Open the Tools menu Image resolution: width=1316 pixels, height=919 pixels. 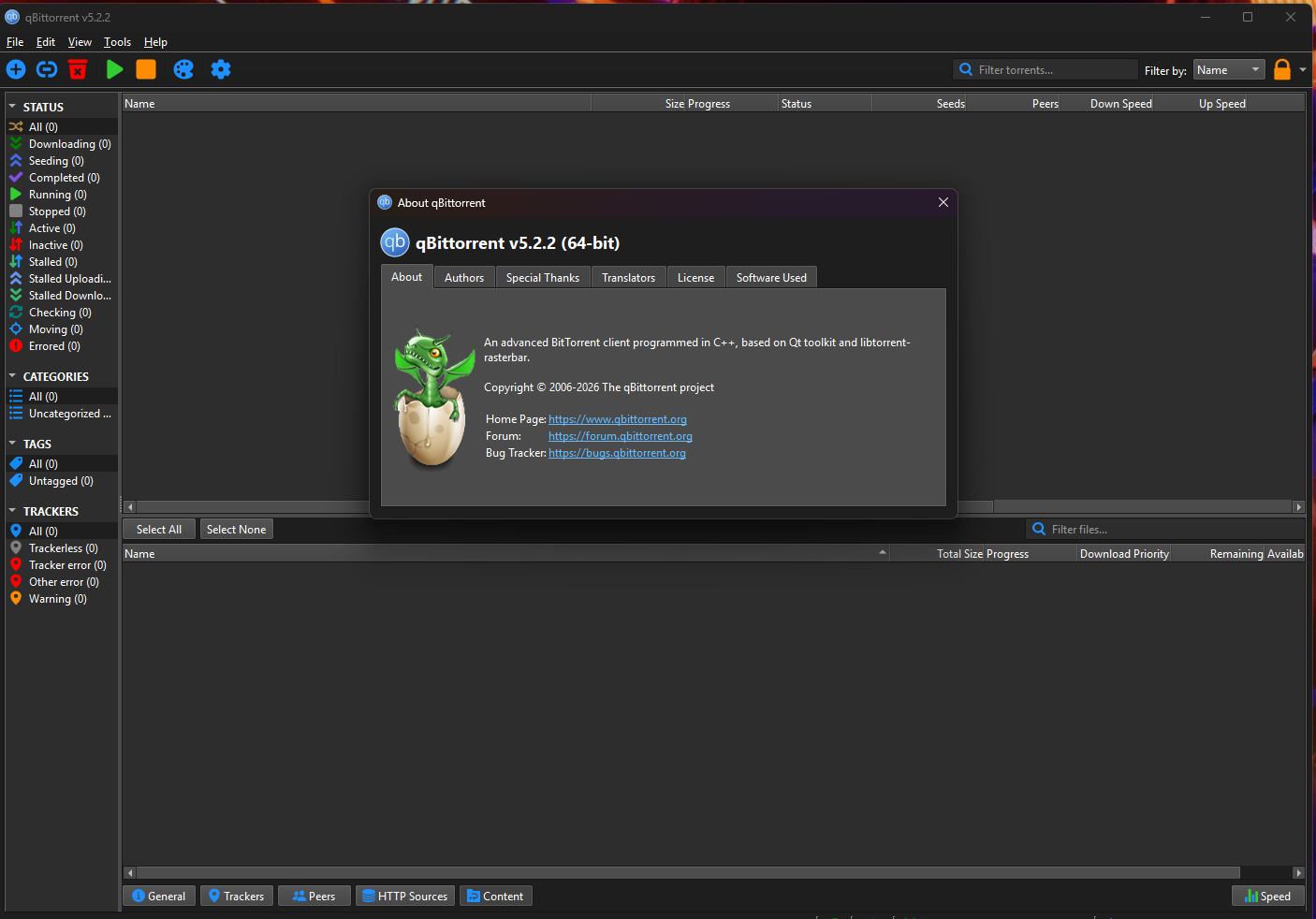(x=117, y=42)
